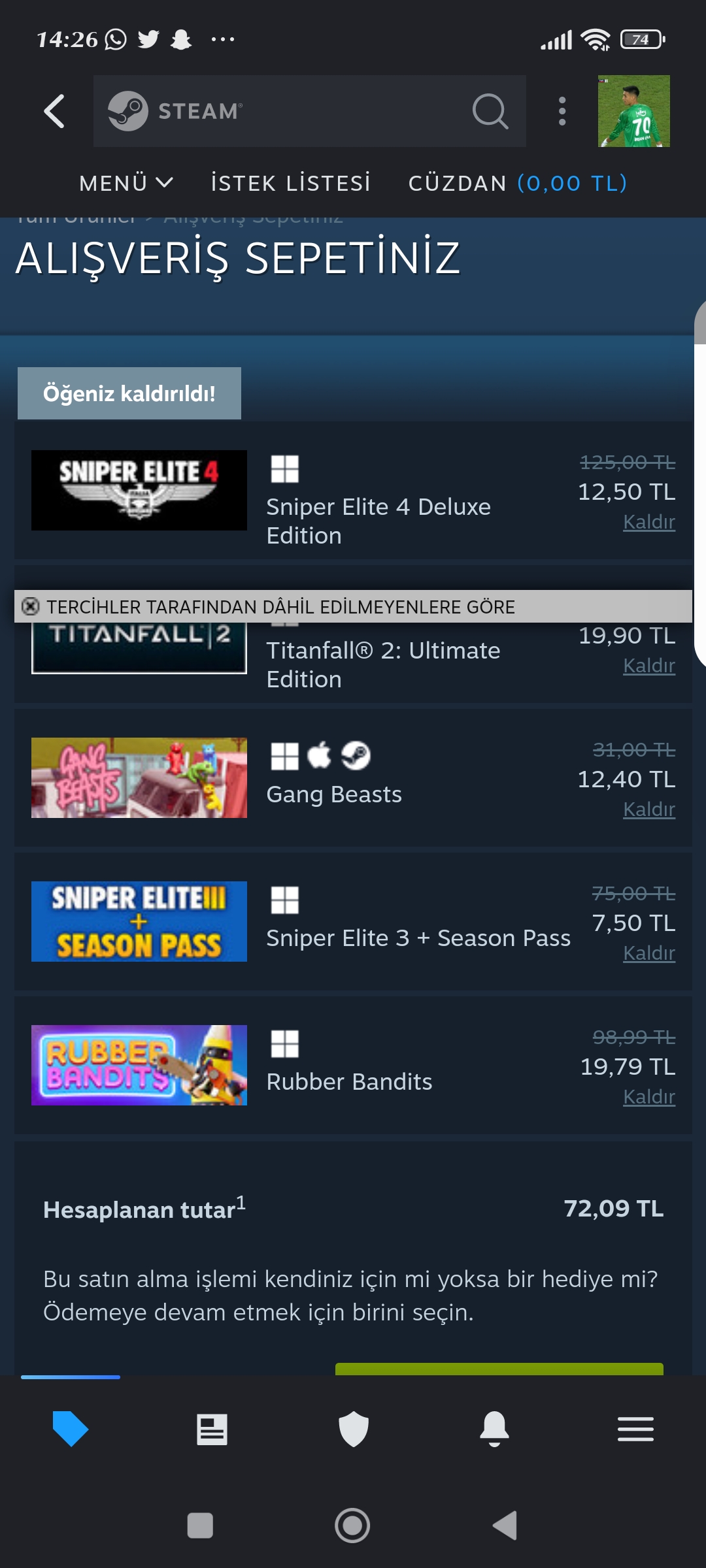Tap the Android home button
Image resolution: width=706 pixels, height=1568 pixels.
click(x=352, y=1526)
